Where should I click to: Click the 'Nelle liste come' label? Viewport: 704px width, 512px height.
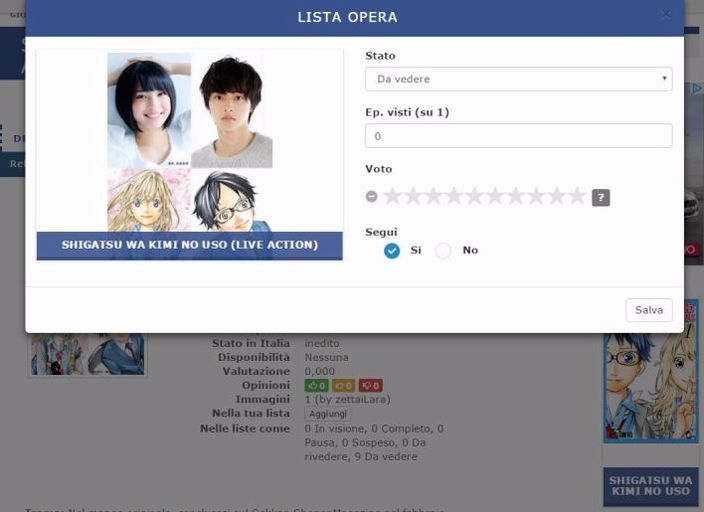point(245,428)
